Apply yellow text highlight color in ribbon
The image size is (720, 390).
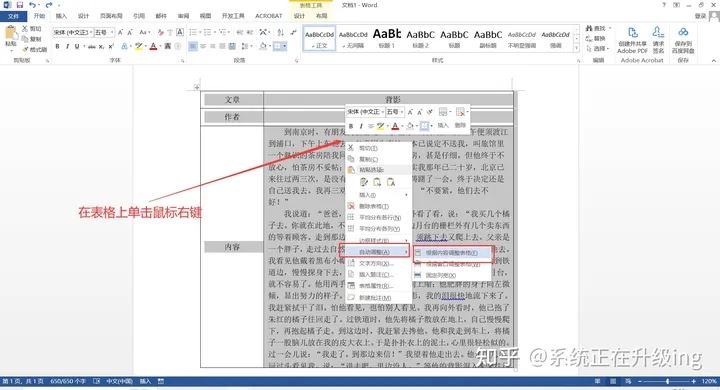[x=138, y=46]
